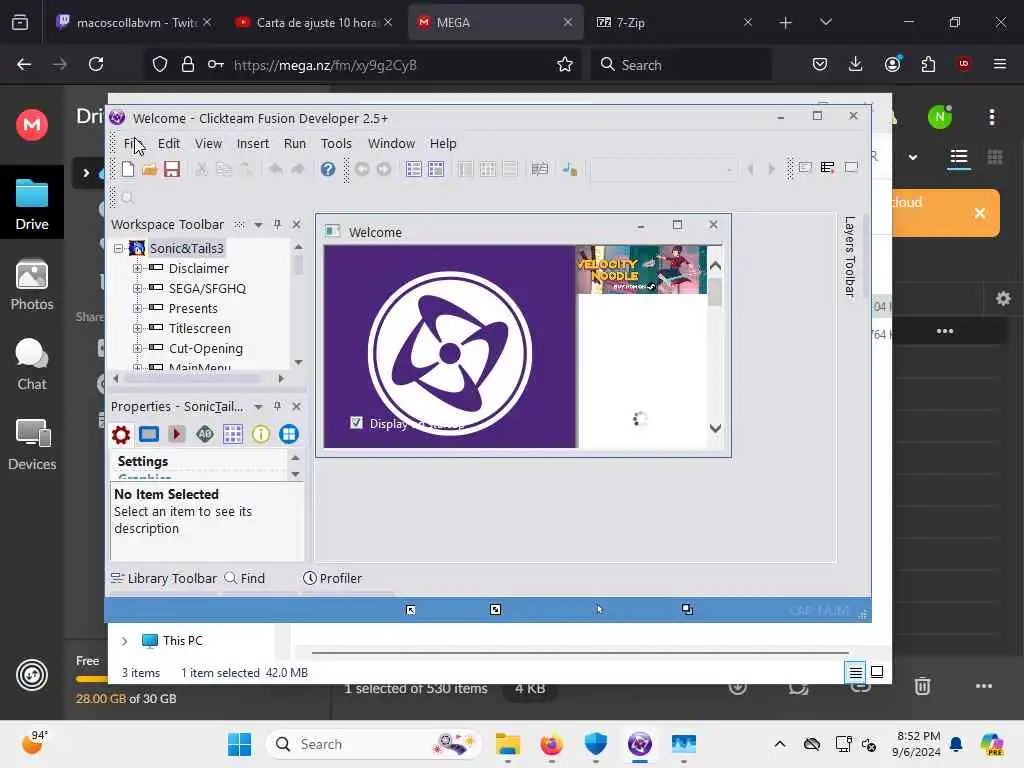Click the Firefox downloads arrow icon
This screenshot has width=1024, height=768.
coord(856,64)
